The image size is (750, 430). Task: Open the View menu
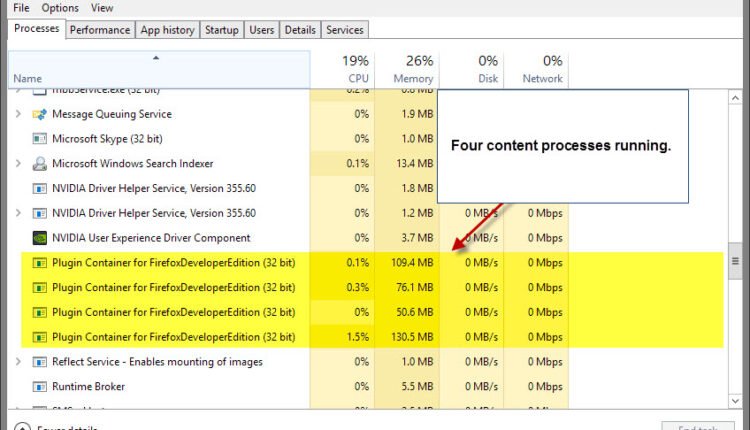point(102,8)
